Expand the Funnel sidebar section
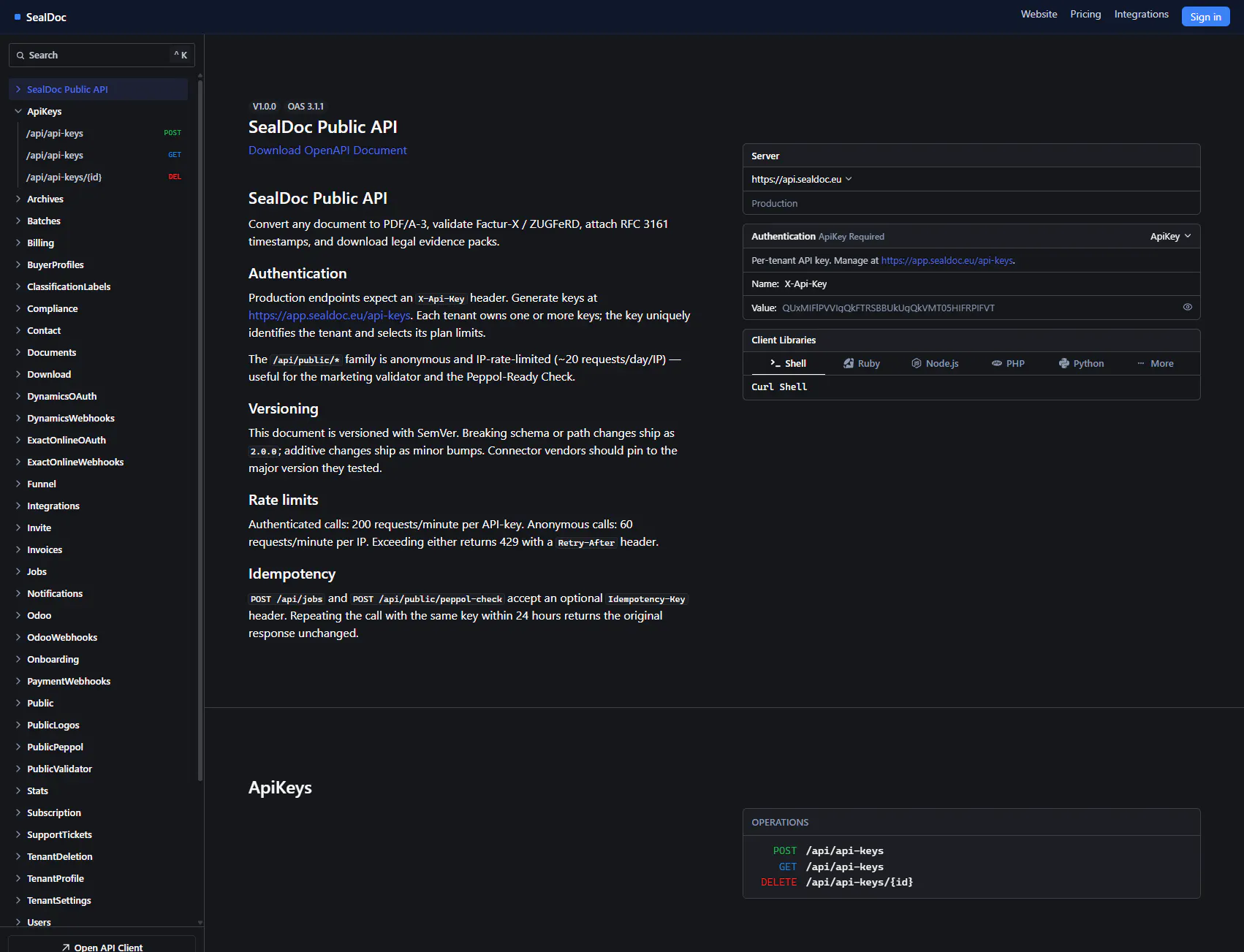Image resolution: width=1244 pixels, height=952 pixels. pos(98,484)
